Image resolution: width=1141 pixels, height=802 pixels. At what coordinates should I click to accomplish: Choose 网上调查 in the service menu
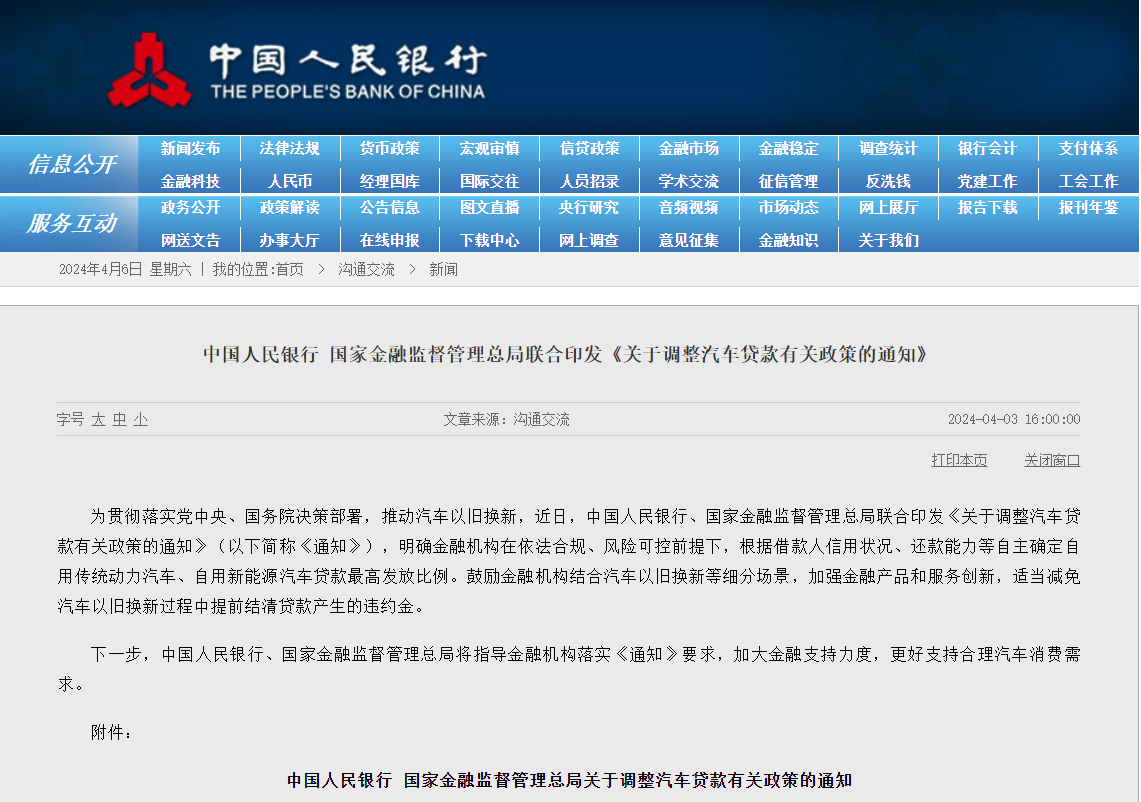point(589,240)
